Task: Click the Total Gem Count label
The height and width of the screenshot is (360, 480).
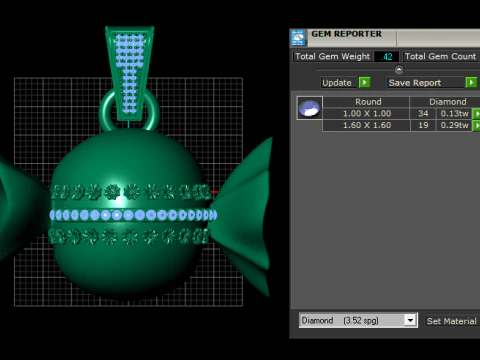Action: 441,56
